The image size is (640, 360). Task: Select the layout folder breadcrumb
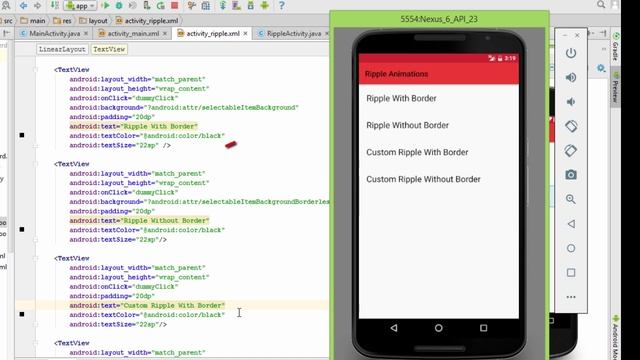(x=93, y=20)
